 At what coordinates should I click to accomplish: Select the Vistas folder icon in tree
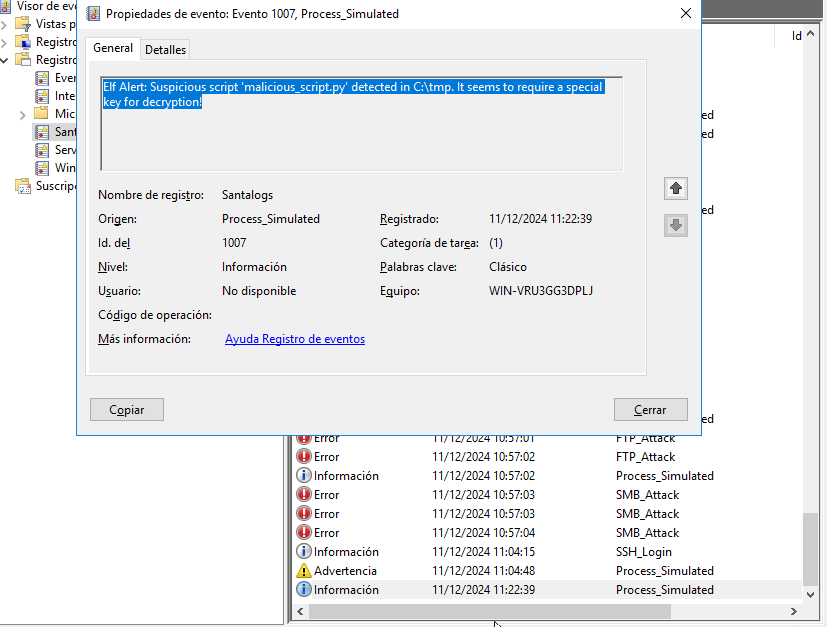coord(23,24)
